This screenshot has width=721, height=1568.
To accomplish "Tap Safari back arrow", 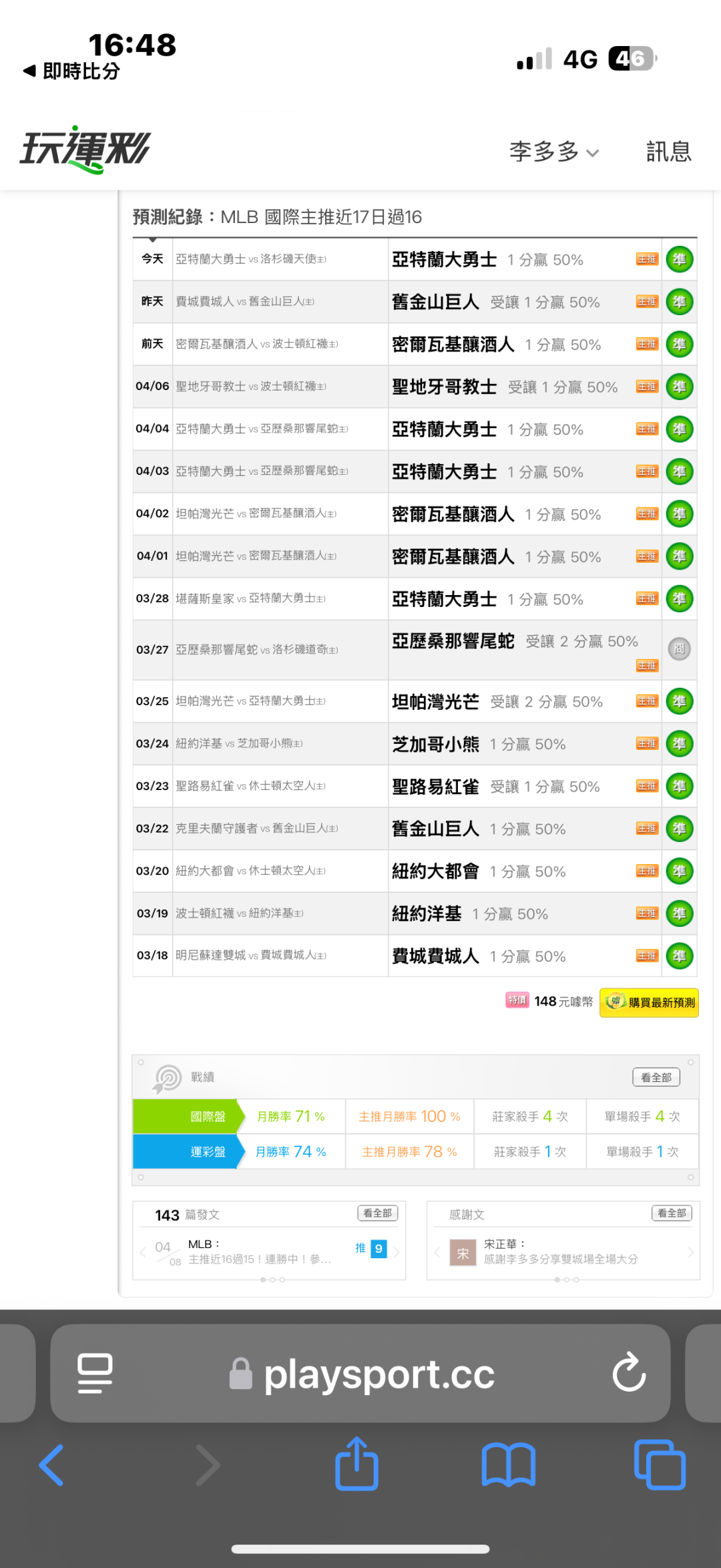I will click(x=51, y=1465).
